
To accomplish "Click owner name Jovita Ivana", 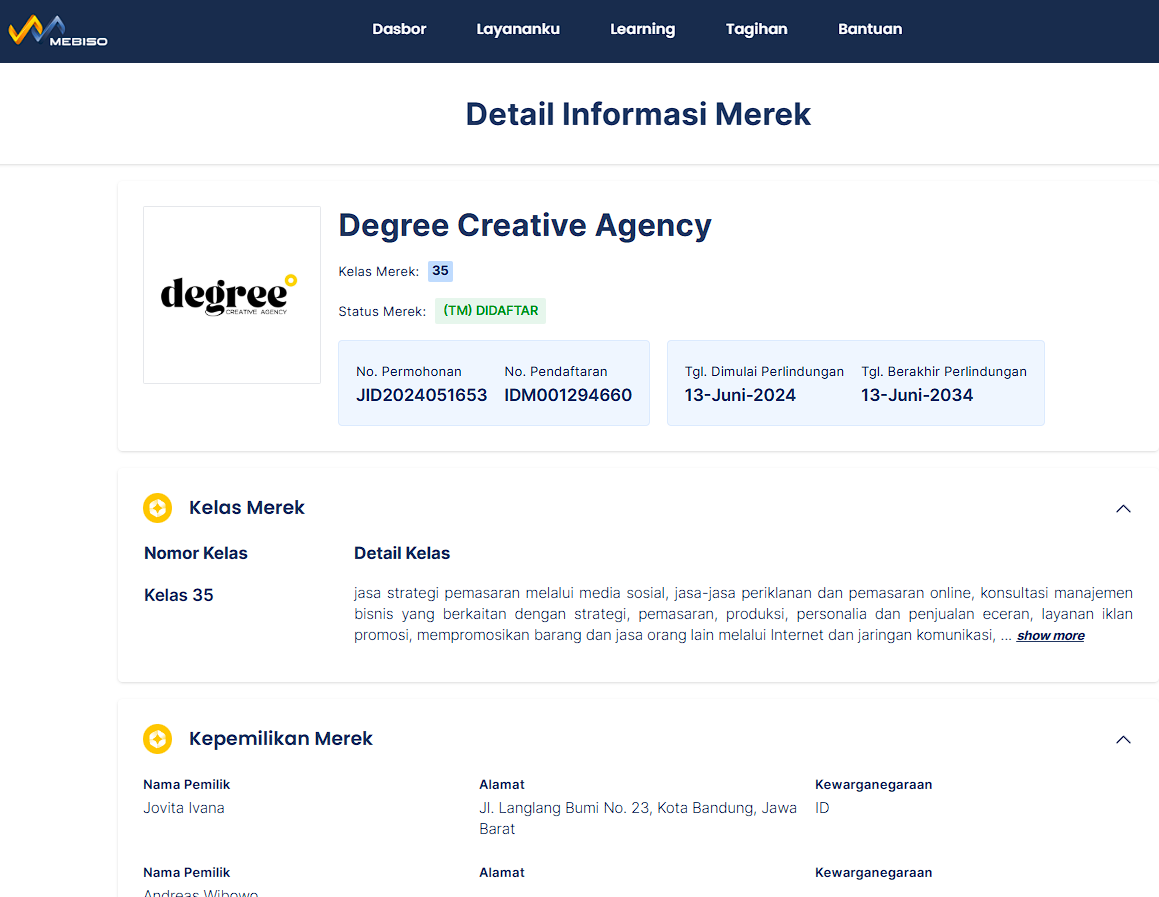I will [x=184, y=808].
